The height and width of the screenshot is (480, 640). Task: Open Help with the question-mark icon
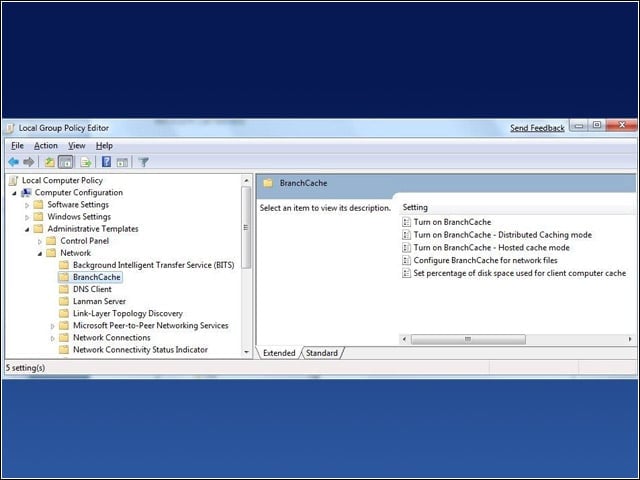tap(106, 162)
